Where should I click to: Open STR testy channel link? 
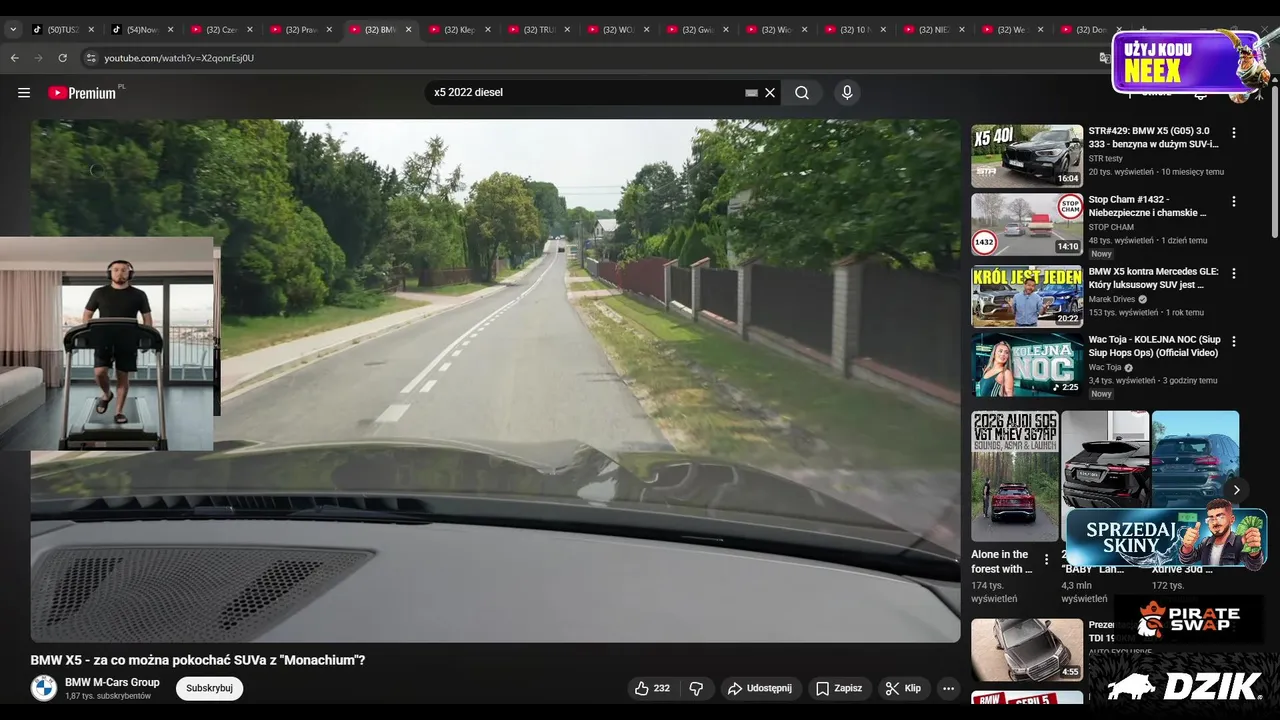pos(1105,158)
